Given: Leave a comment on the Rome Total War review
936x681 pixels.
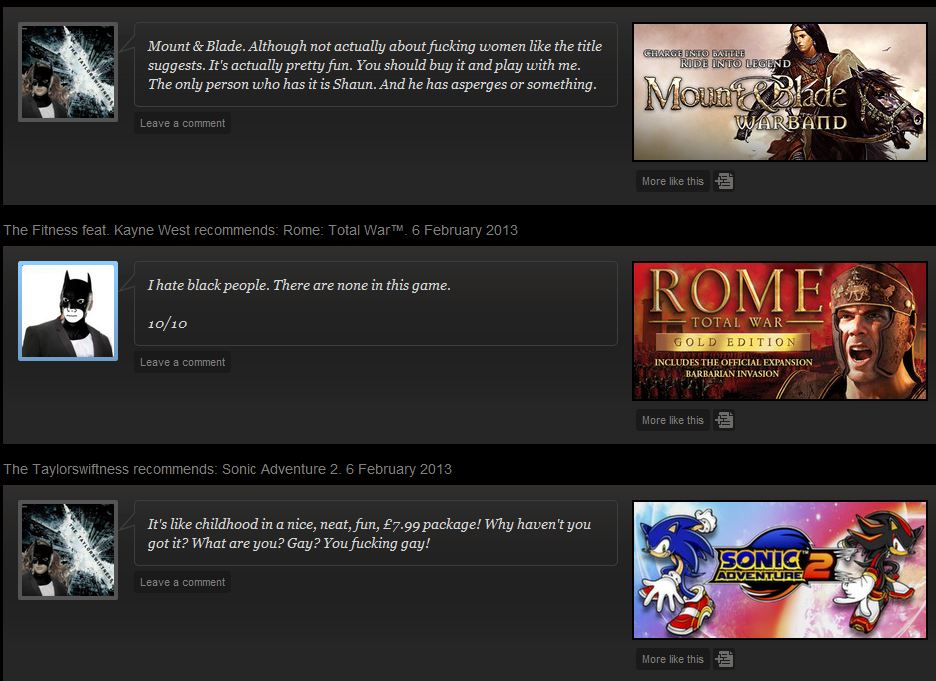Looking at the screenshot, I should tap(183, 362).
